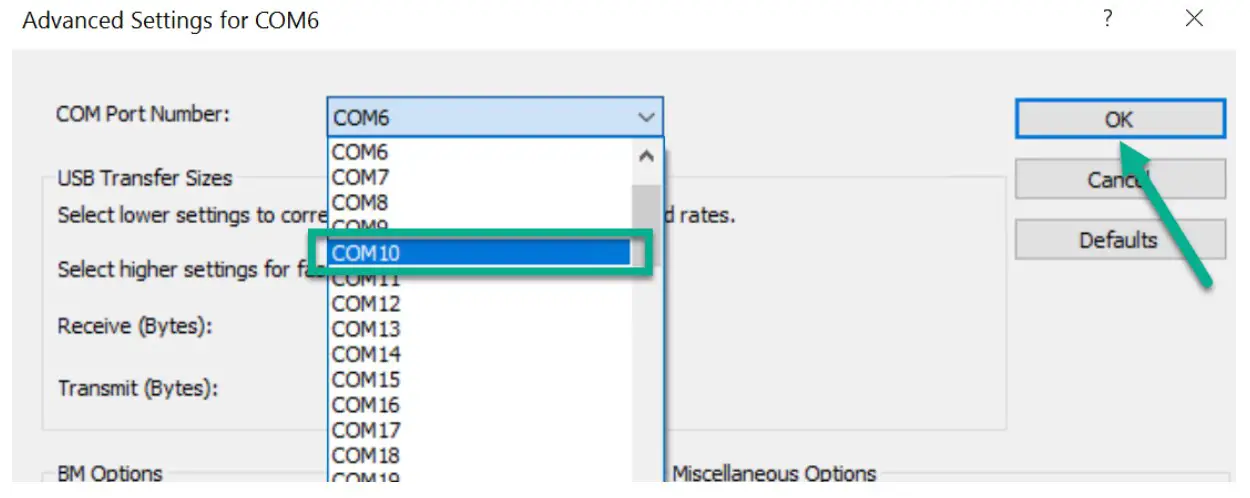
Task: Collapse the COM Port Number dropdown arrow
Action: click(646, 118)
